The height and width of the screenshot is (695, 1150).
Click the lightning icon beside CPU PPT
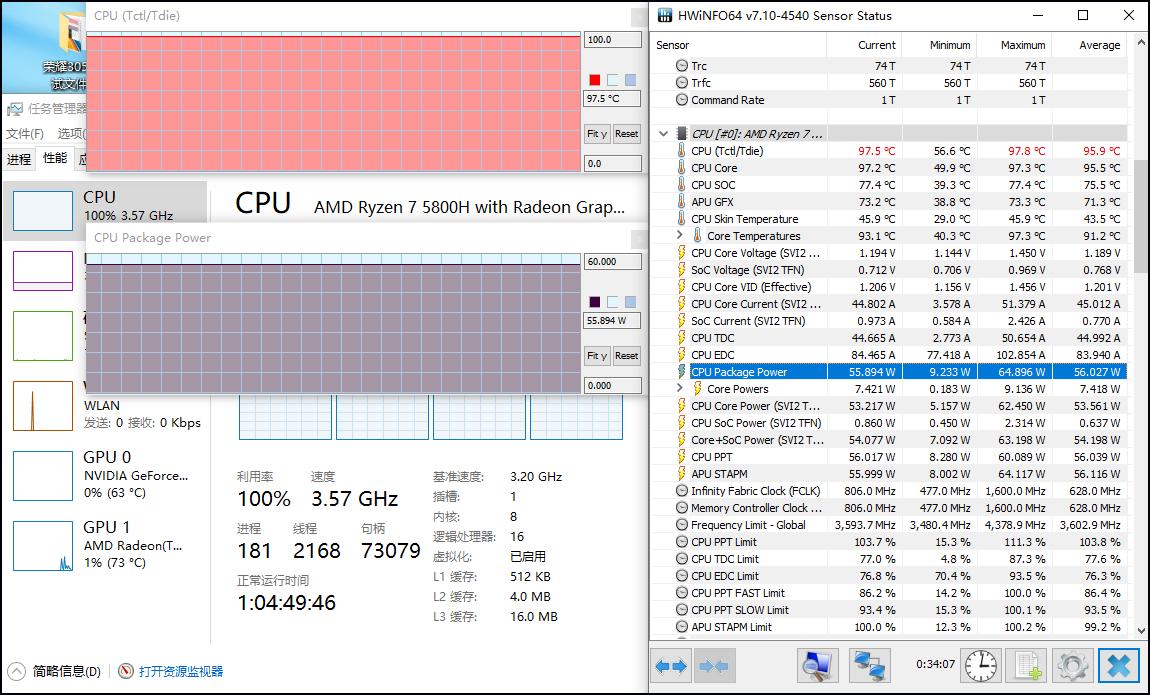tap(681, 457)
